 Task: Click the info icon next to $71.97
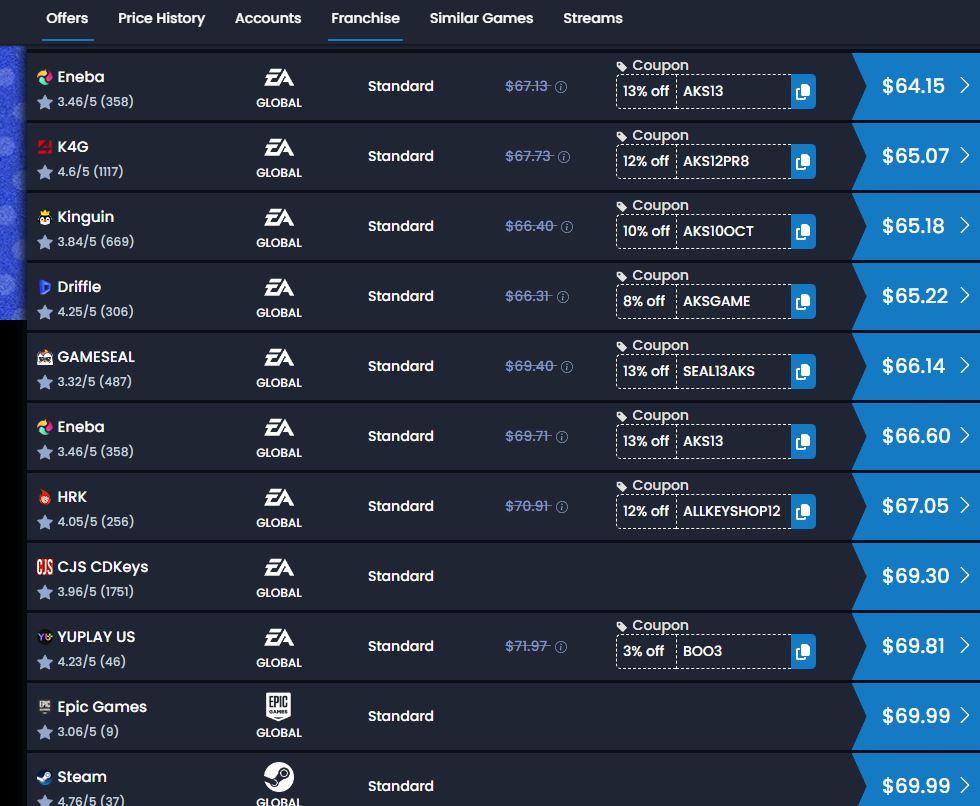(561, 647)
